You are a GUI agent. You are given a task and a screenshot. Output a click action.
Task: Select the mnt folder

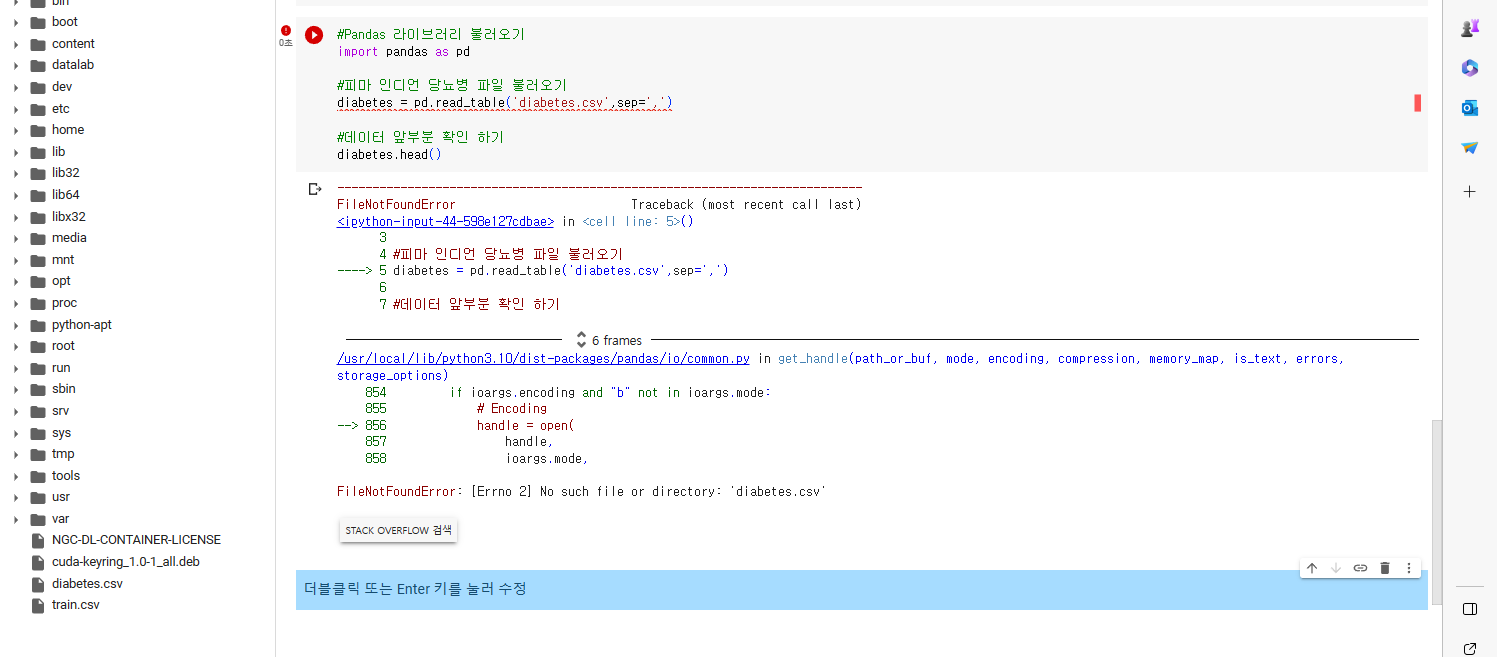tap(63, 260)
